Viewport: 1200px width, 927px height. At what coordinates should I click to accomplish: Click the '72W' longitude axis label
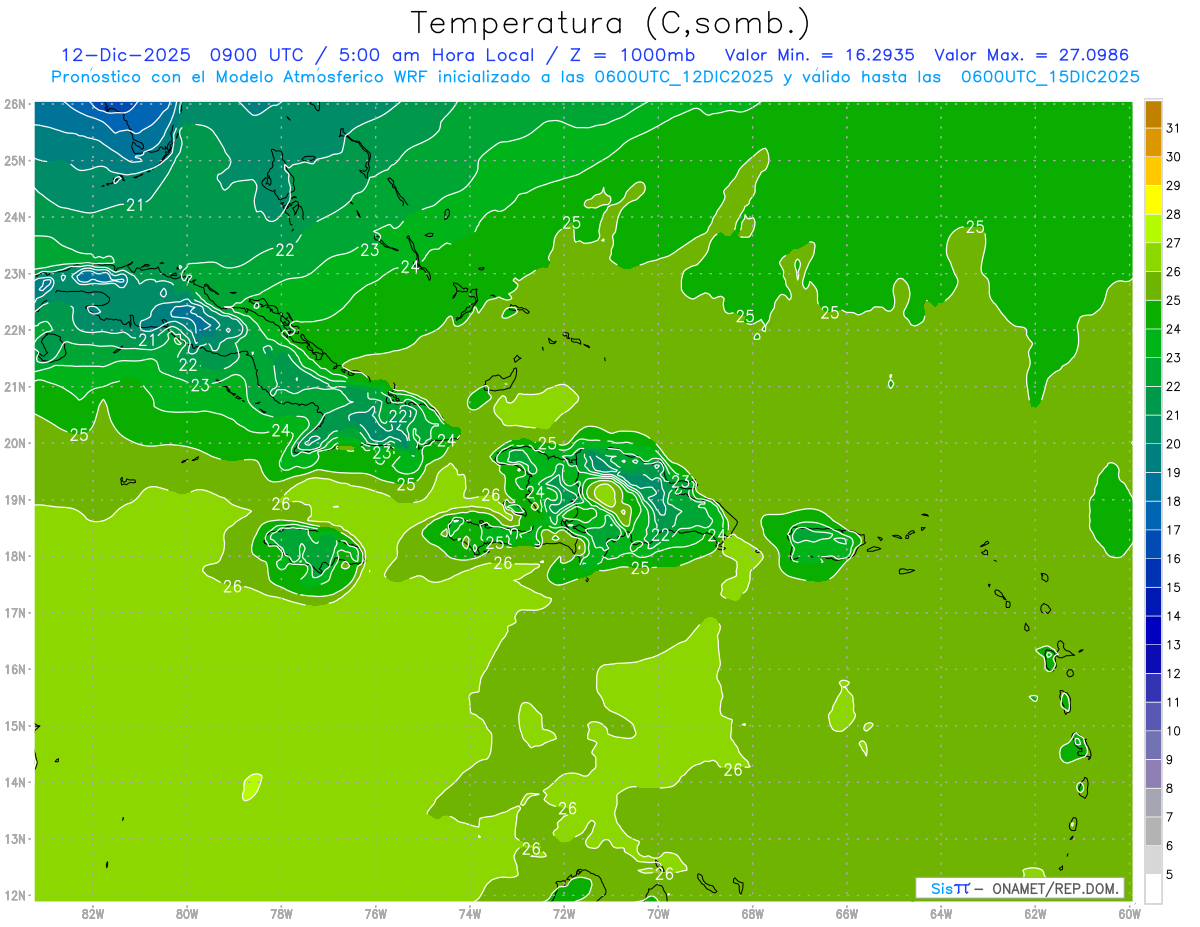pyautogui.click(x=564, y=913)
